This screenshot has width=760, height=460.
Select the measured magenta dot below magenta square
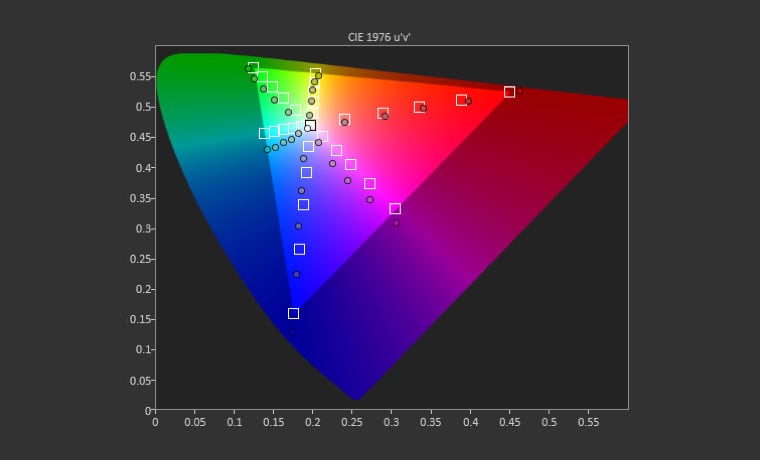[396, 223]
